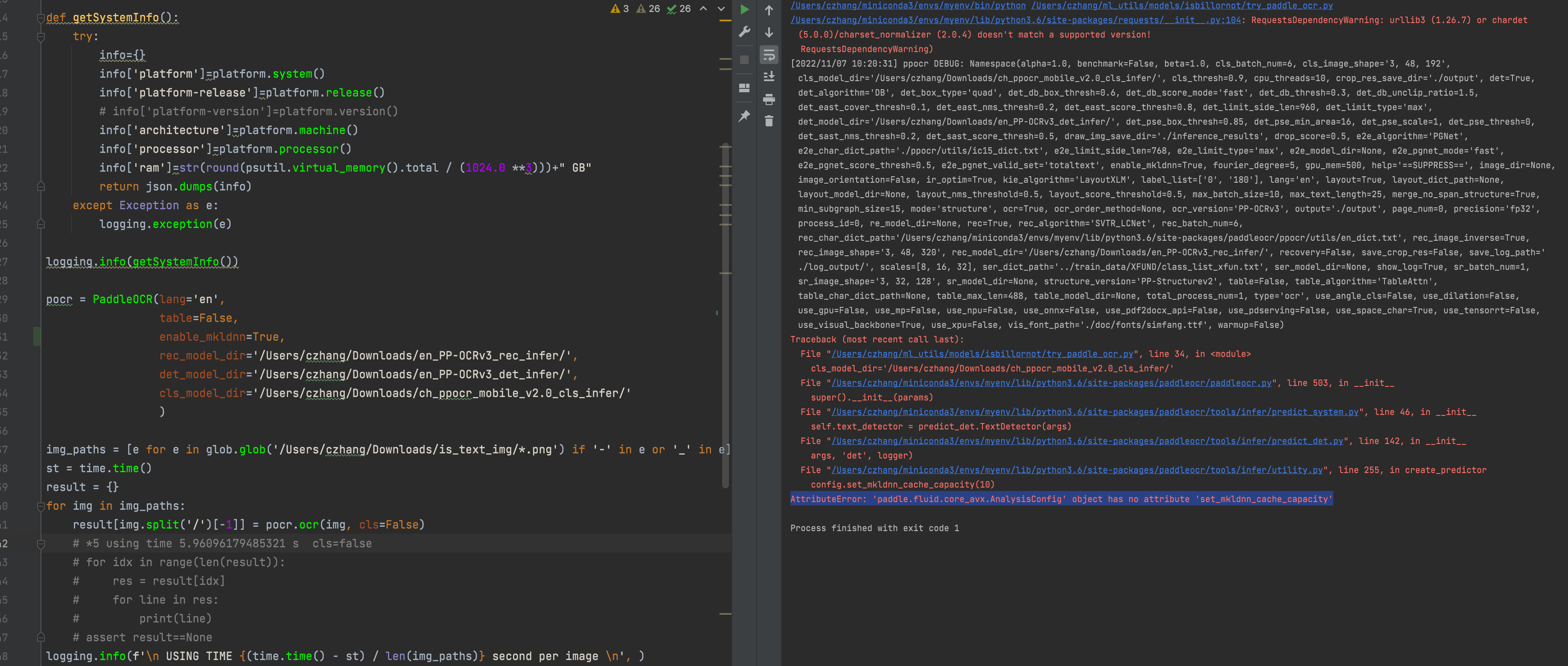Click the green typo checkmark showing 26
The image size is (1568, 666).
(679, 9)
